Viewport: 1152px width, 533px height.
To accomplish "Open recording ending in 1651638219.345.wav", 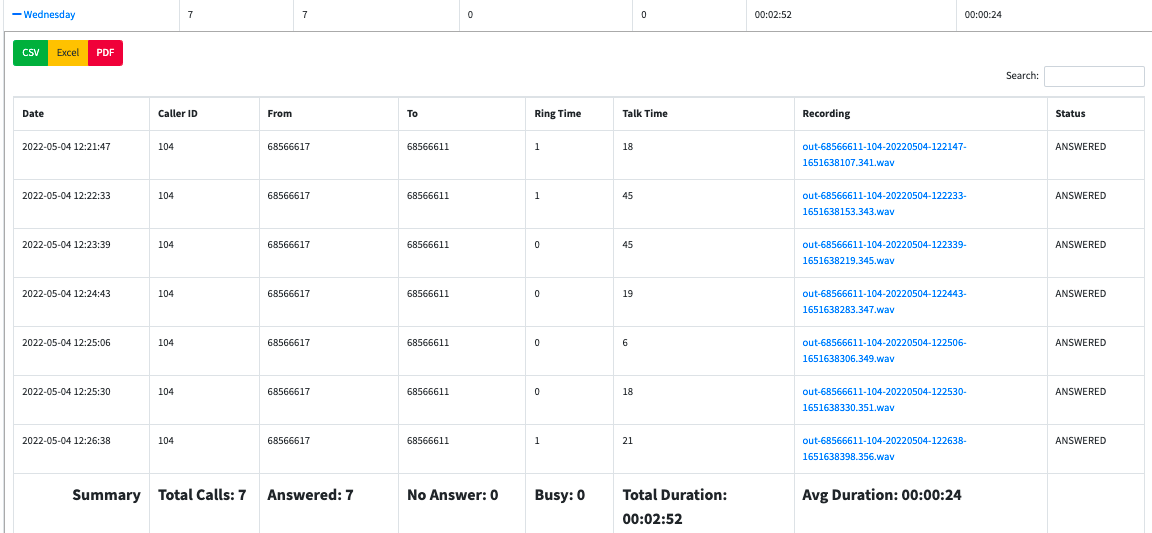I will pyautogui.click(x=885, y=252).
